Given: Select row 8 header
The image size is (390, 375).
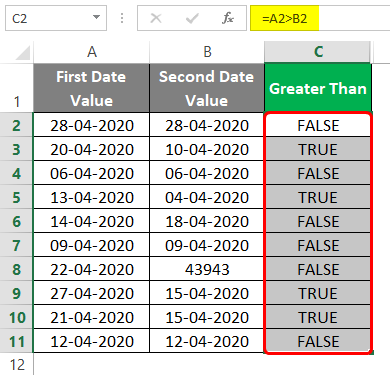Looking at the screenshot, I should (x=17, y=269).
